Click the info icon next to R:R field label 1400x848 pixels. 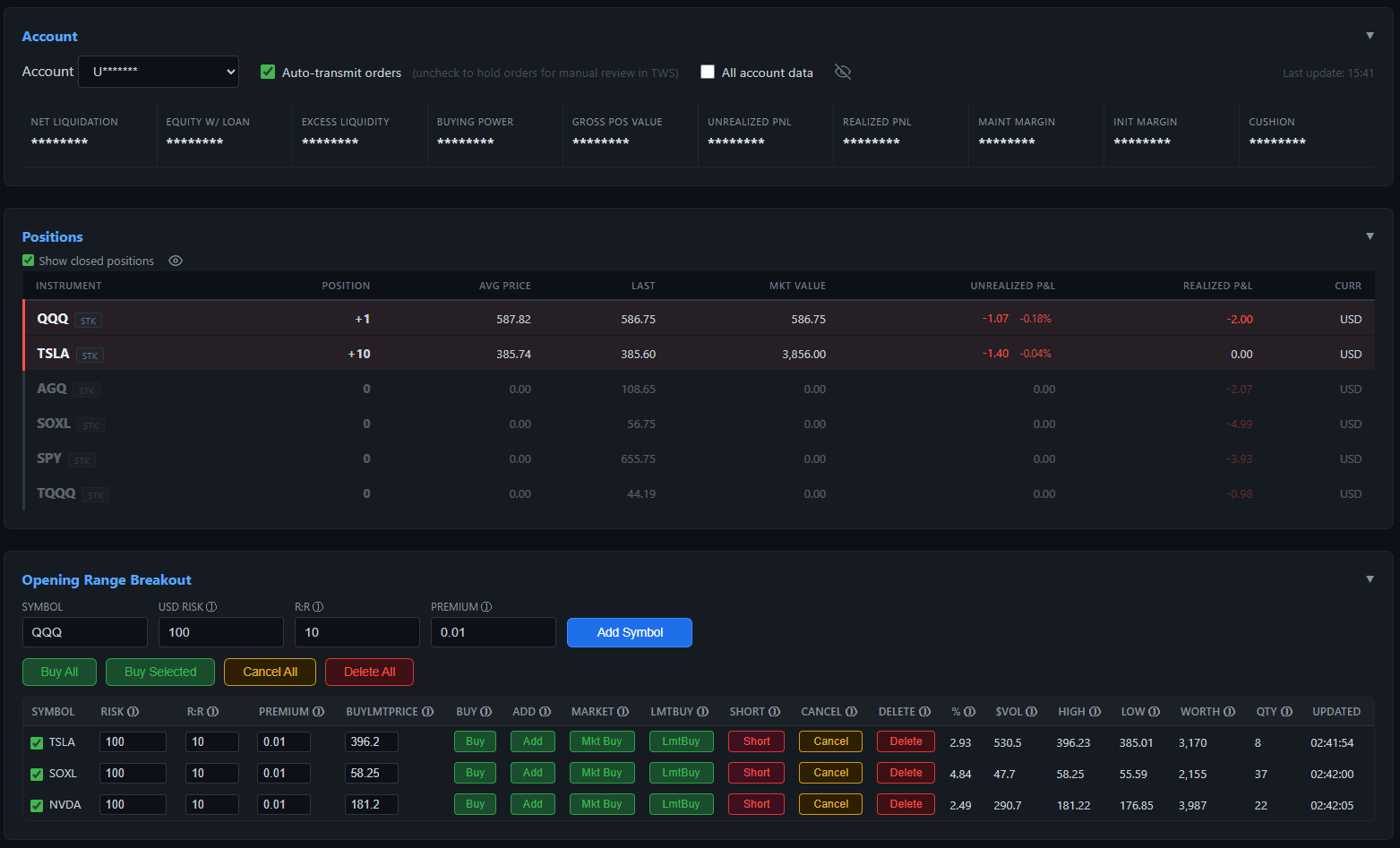(318, 607)
